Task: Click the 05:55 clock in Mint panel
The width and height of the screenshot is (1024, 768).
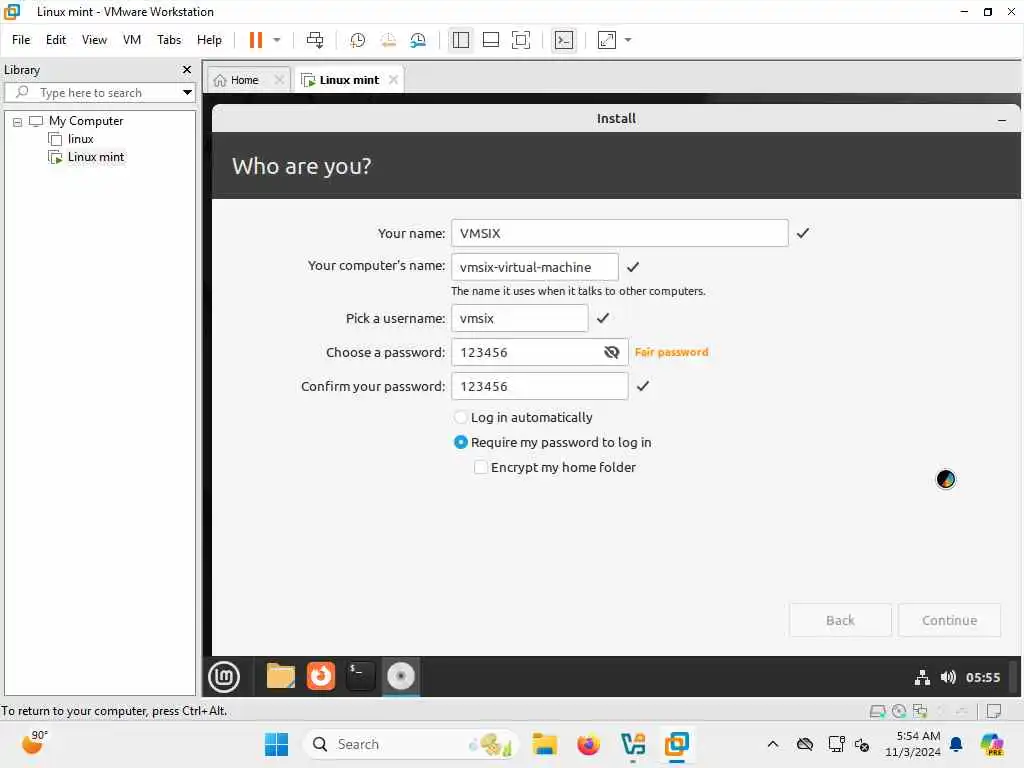Action: click(x=983, y=677)
